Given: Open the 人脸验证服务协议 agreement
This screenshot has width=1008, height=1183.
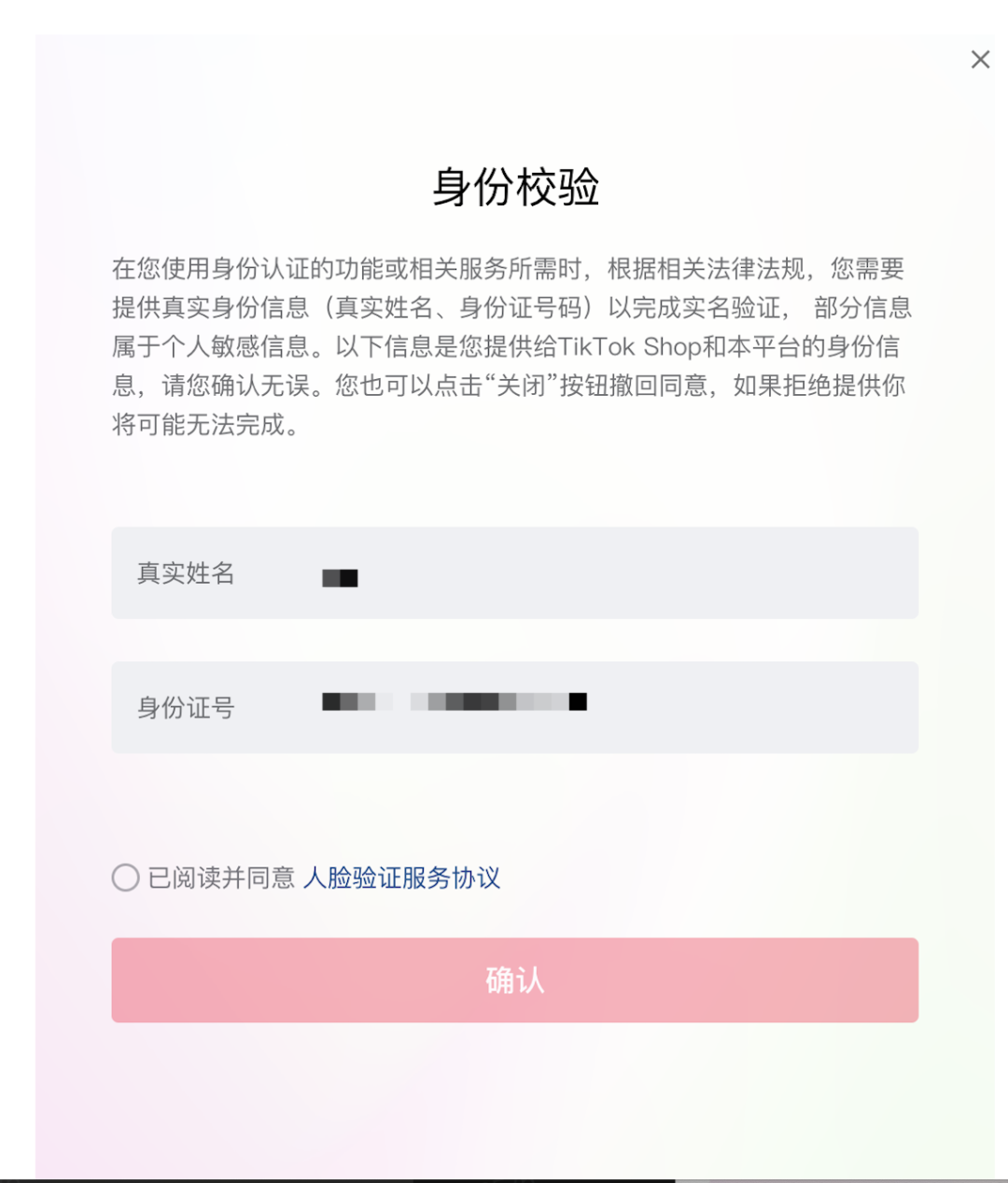Looking at the screenshot, I should pos(403,878).
